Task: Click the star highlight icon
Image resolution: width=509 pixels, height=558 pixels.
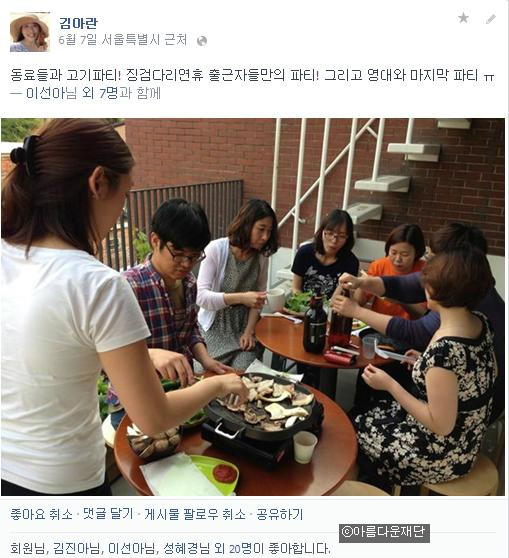Action: [463, 18]
